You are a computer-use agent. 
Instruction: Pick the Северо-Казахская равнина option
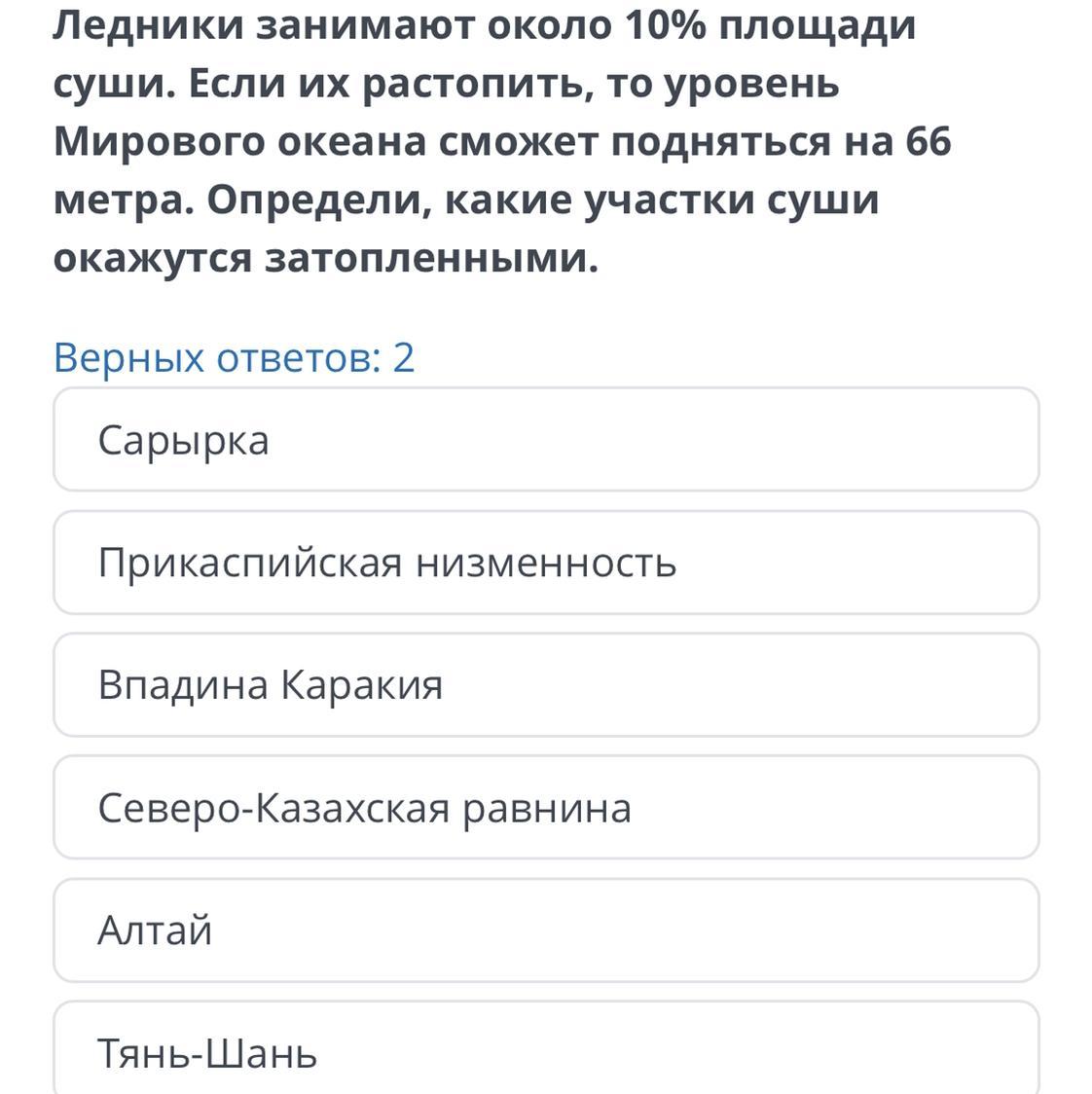point(545,808)
